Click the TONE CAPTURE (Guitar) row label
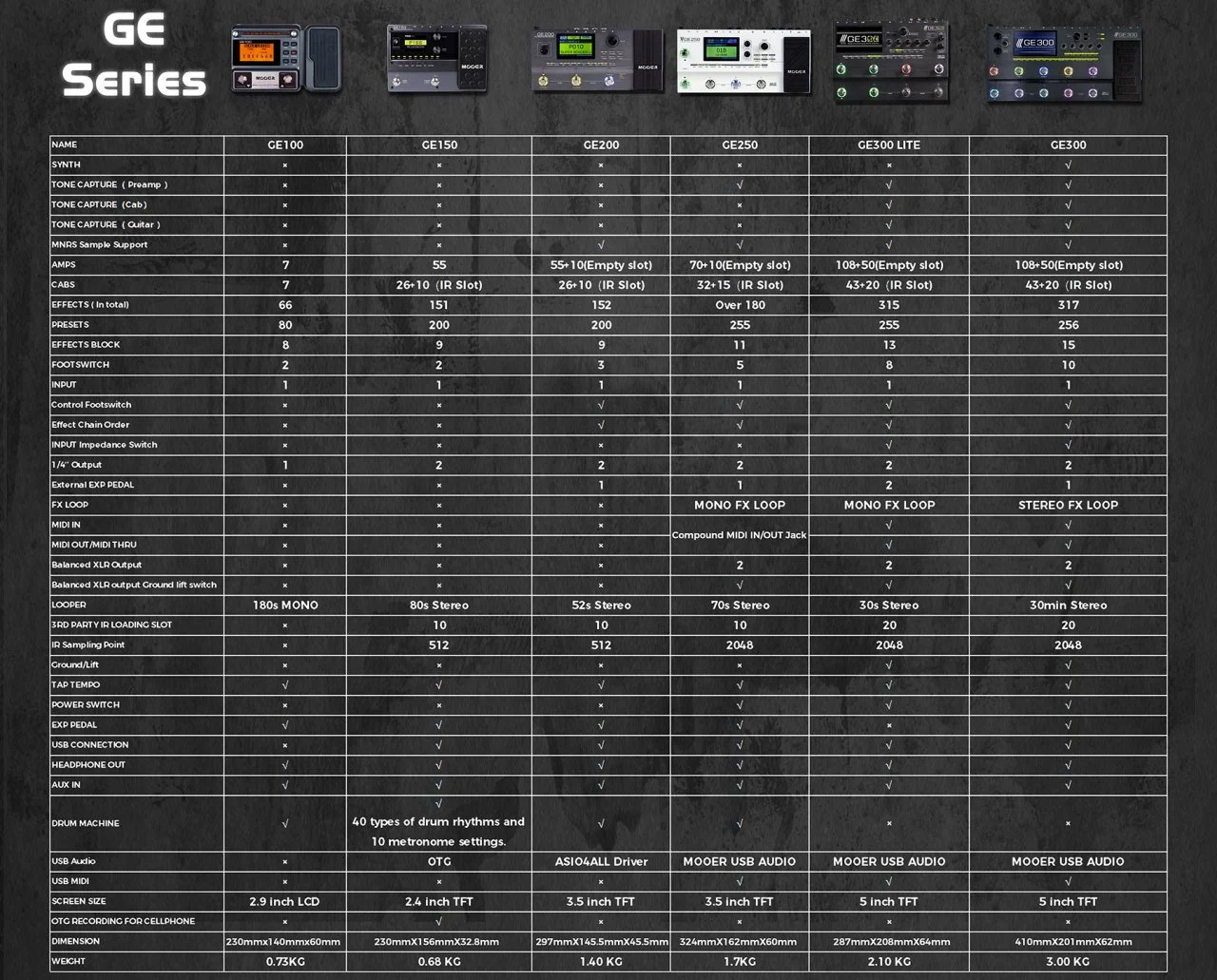The image size is (1217, 980). [x=106, y=225]
